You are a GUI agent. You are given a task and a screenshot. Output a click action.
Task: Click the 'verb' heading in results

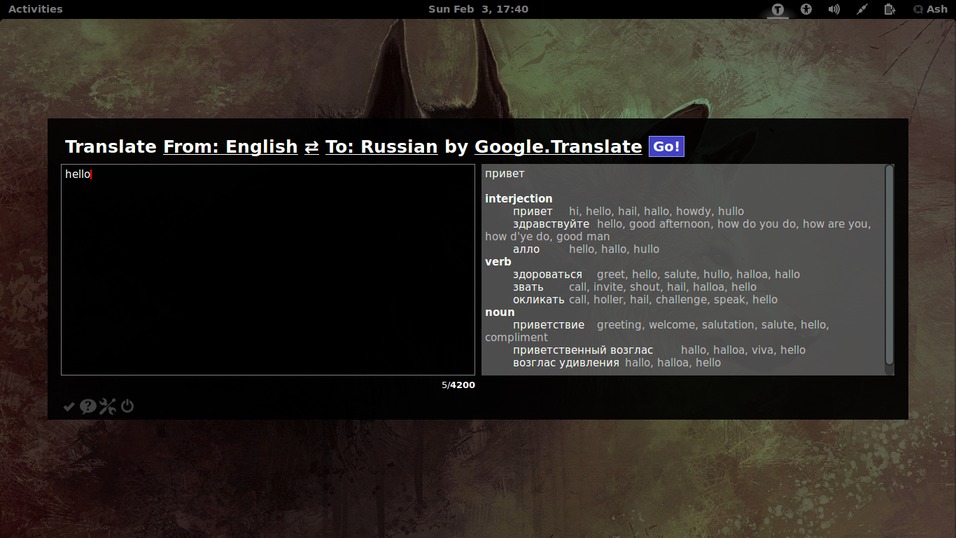pyautogui.click(x=498, y=262)
